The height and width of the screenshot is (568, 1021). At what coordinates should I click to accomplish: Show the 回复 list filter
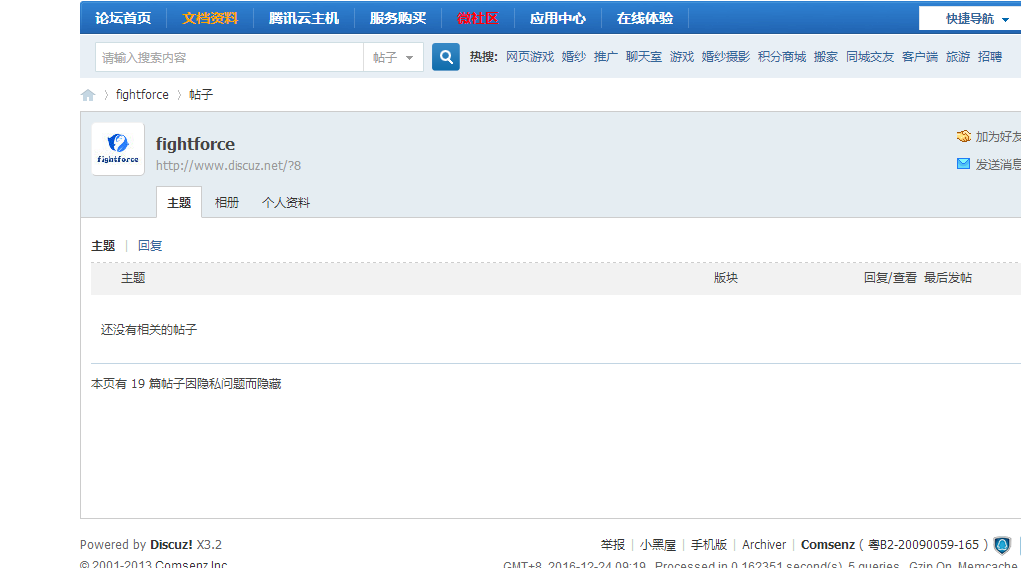(150, 246)
